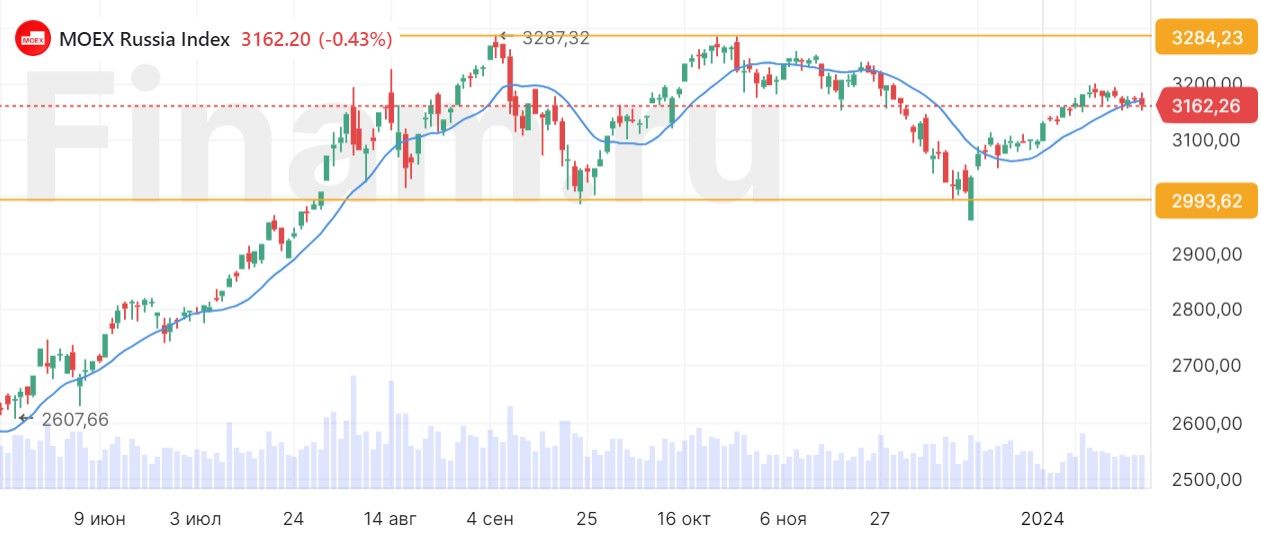Click the (-0.43%) change percentage

tap(355, 40)
